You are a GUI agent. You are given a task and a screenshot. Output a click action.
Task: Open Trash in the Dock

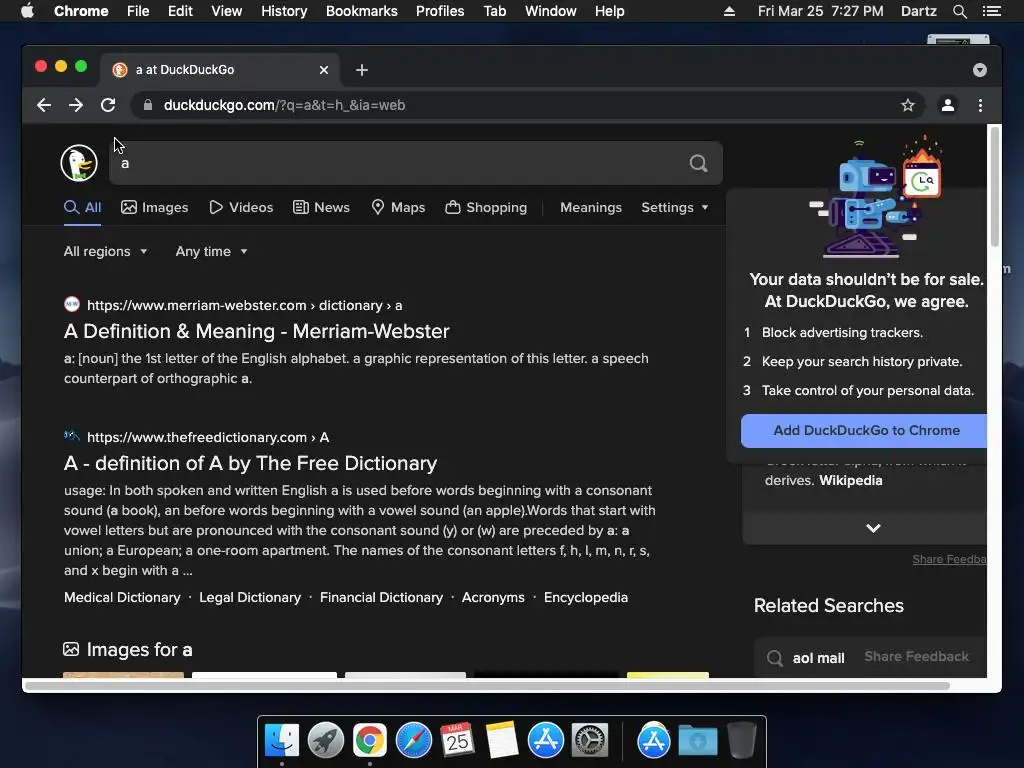click(x=742, y=741)
